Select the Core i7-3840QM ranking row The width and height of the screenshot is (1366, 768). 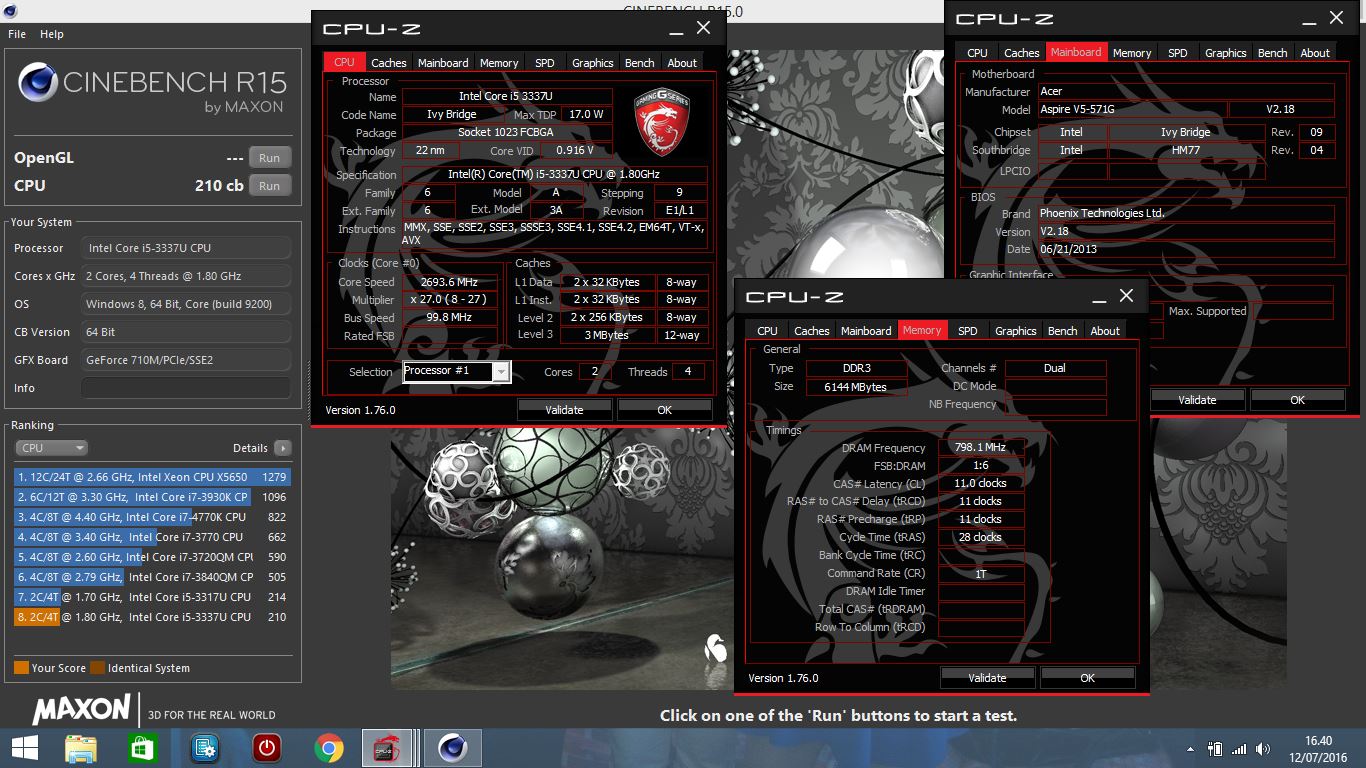point(151,577)
